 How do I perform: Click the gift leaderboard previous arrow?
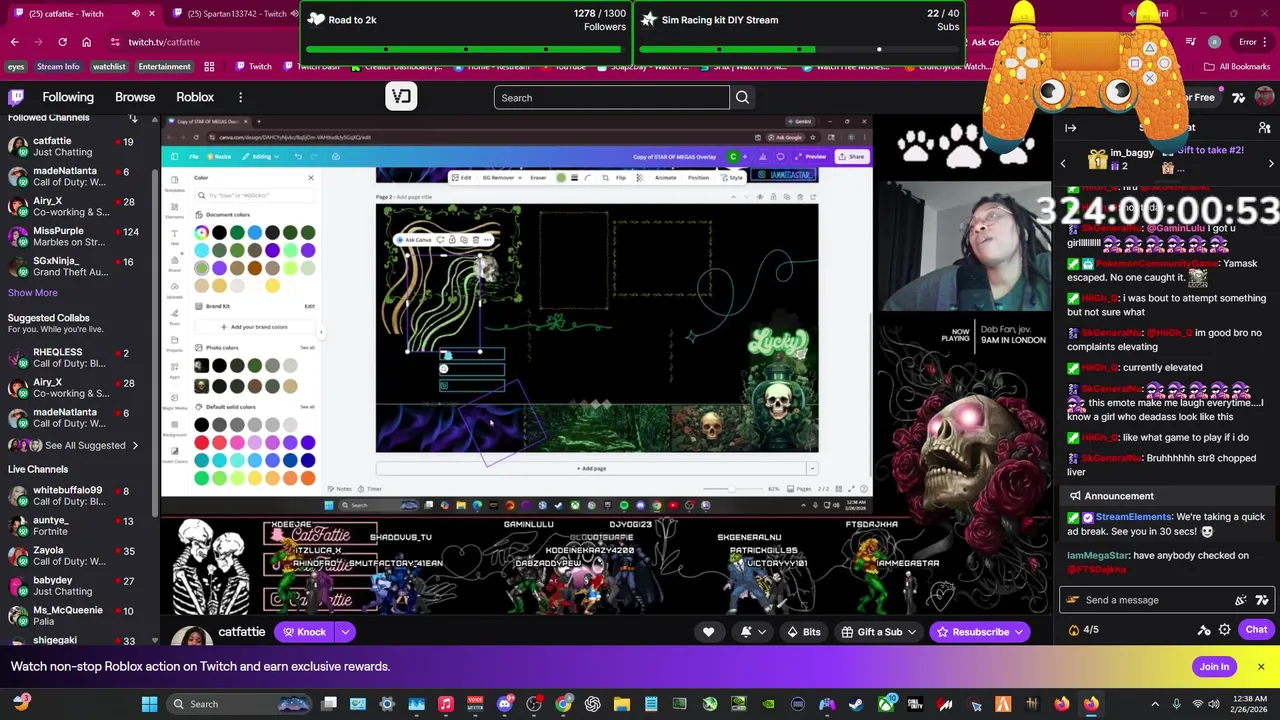tap(1063, 163)
